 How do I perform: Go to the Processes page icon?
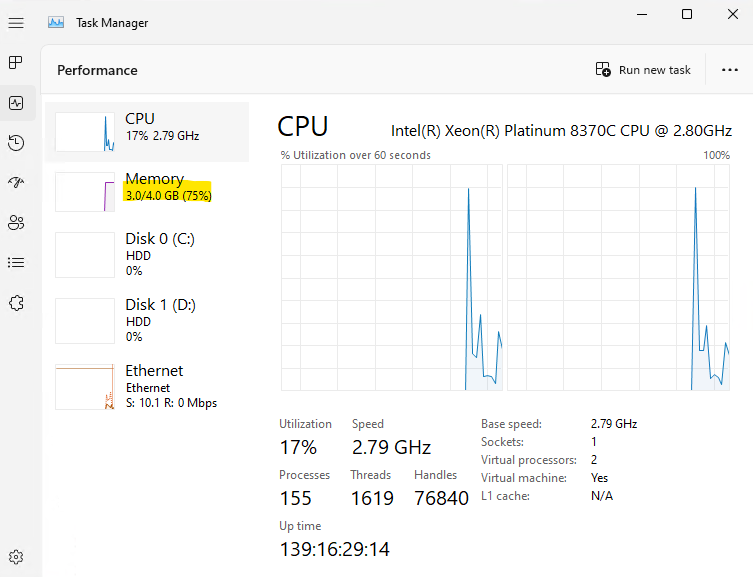(x=16, y=62)
